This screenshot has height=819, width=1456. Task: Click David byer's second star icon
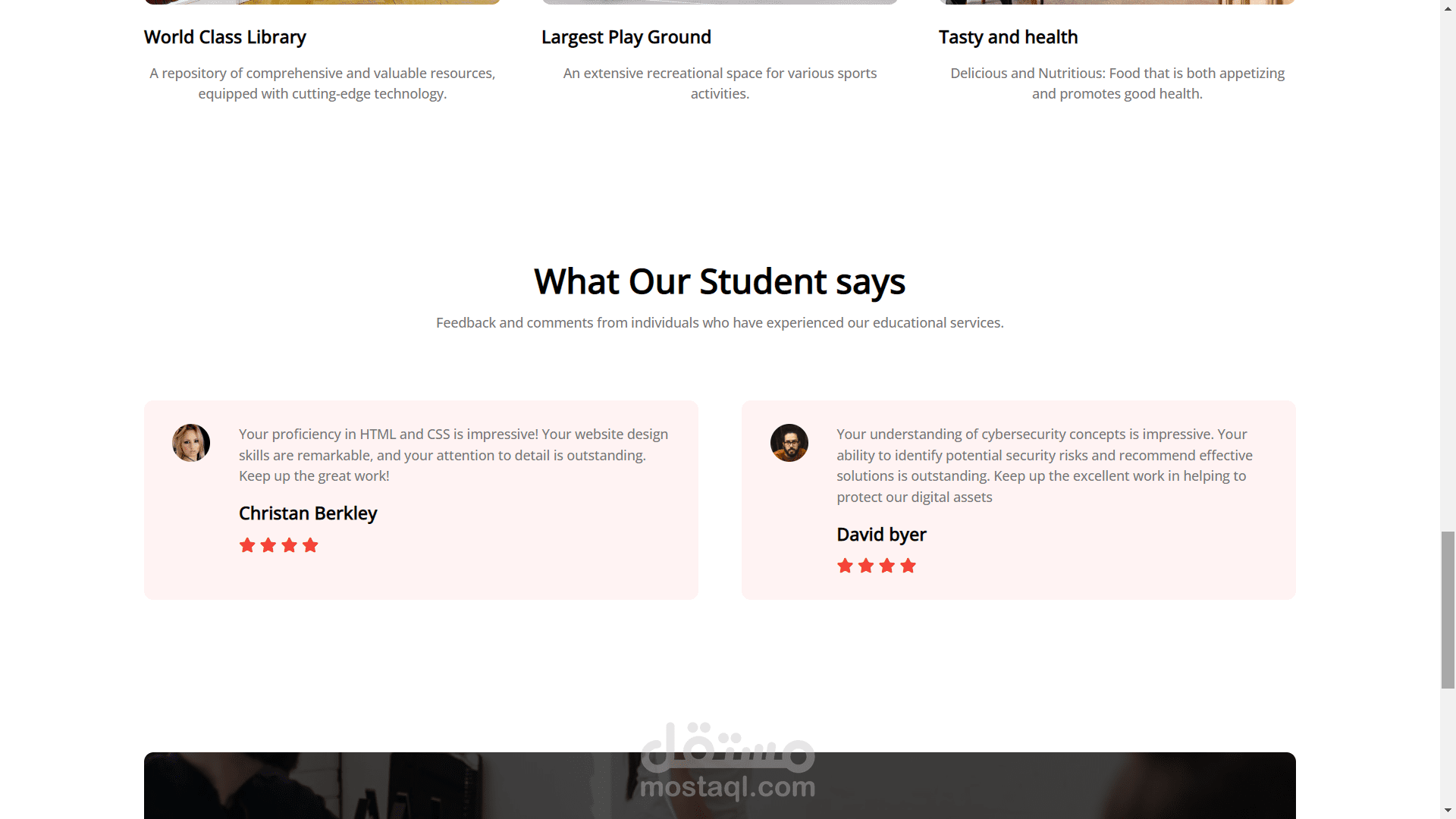866,566
